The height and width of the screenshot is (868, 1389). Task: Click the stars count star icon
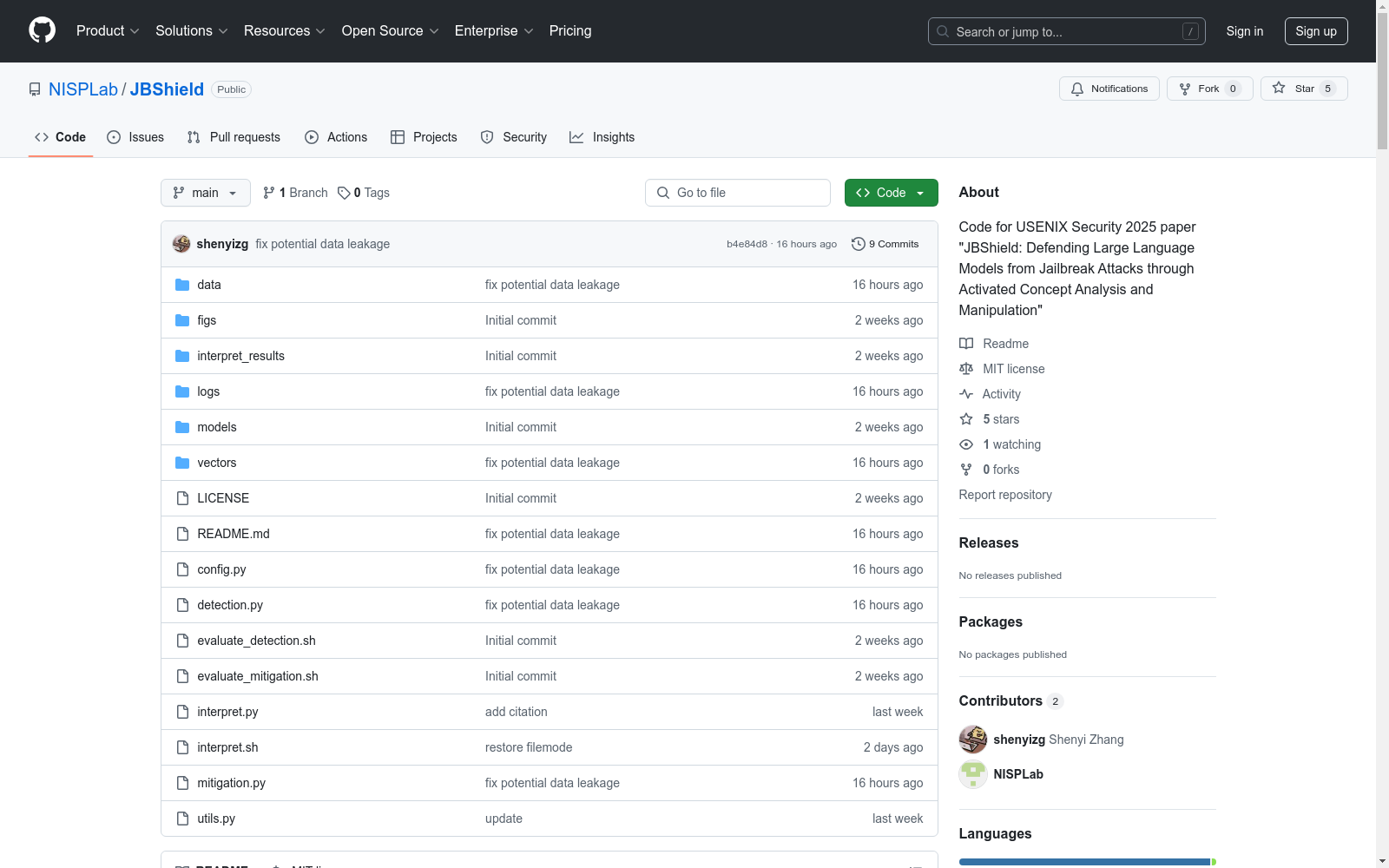pyautogui.click(x=966, y=419)
